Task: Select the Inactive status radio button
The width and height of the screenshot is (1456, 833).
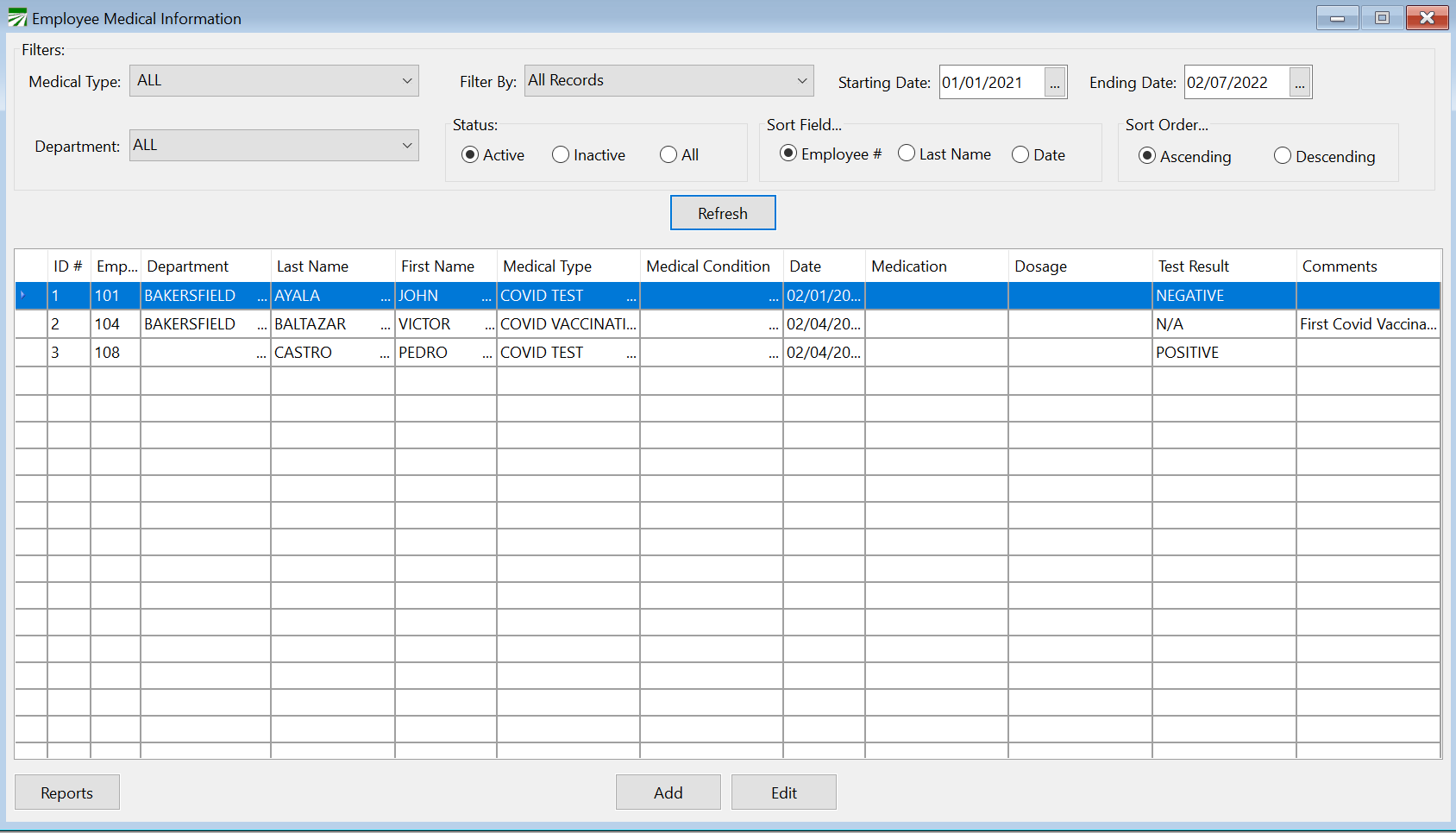Action: click(561, 155)
